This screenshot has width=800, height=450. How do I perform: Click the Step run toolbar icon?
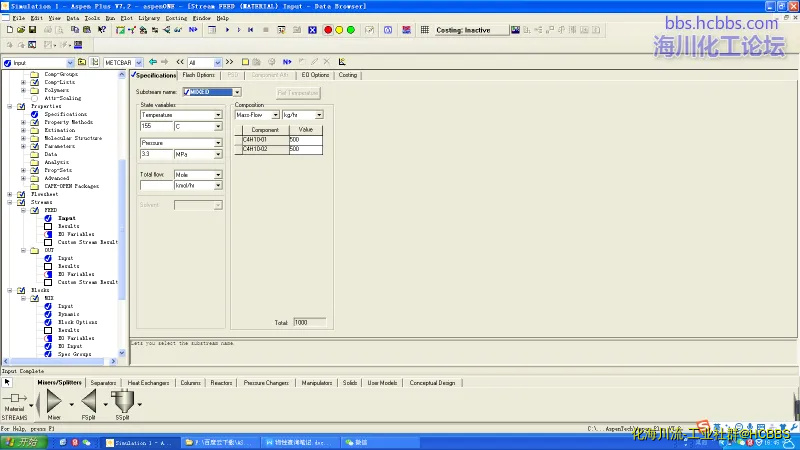point(239,30)
